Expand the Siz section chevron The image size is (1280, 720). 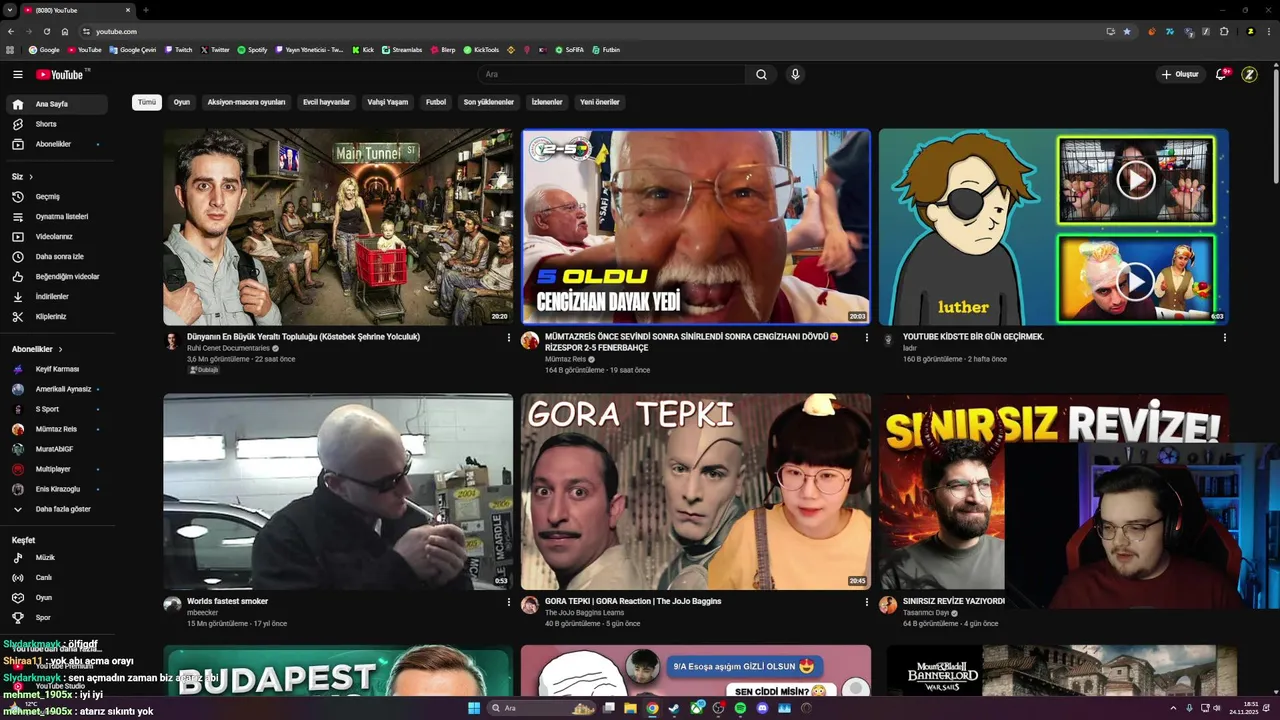point(31,177)
